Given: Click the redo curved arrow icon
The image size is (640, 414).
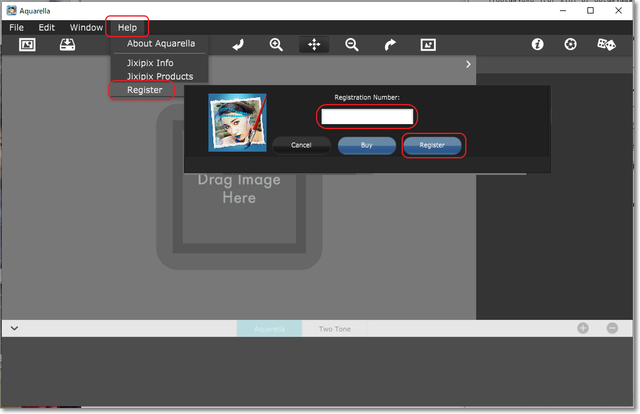Looking at the screenshot, I should (390, 45).
